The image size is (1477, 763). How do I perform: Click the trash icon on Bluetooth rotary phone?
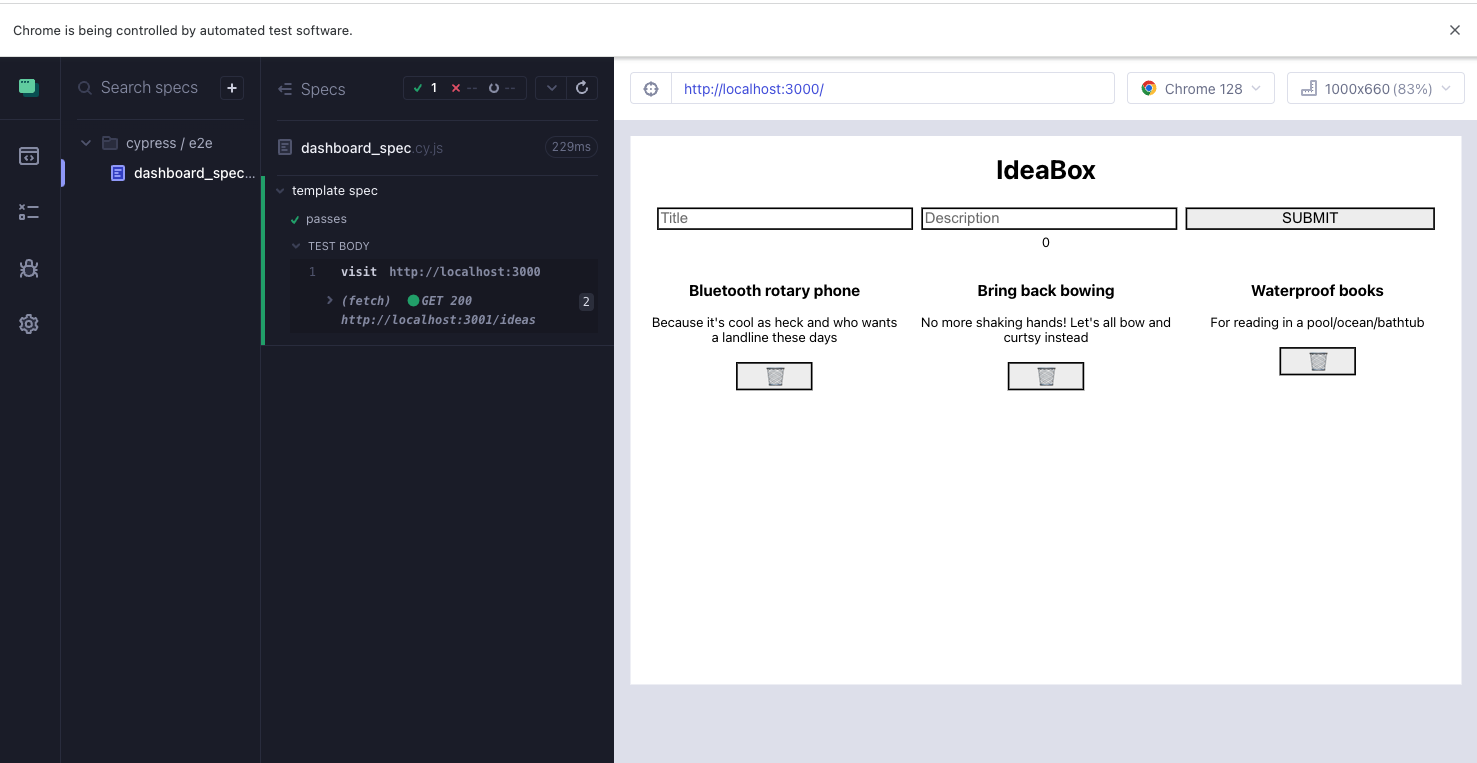pyautogui.click(x=774, y=376)
